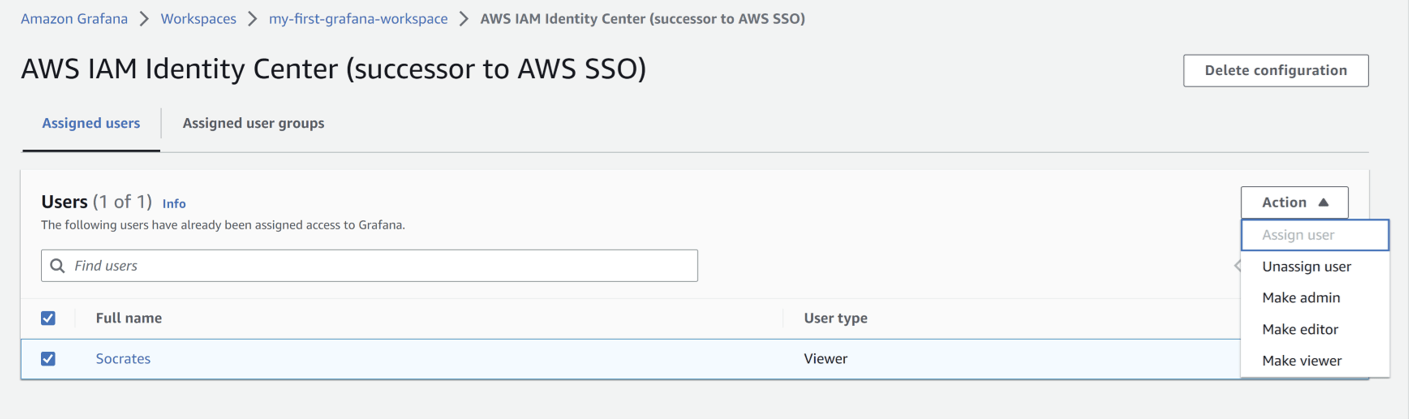Open the Info link next to Users
The width and height of the screenshot is (1409, 419).
coord(174,203)
